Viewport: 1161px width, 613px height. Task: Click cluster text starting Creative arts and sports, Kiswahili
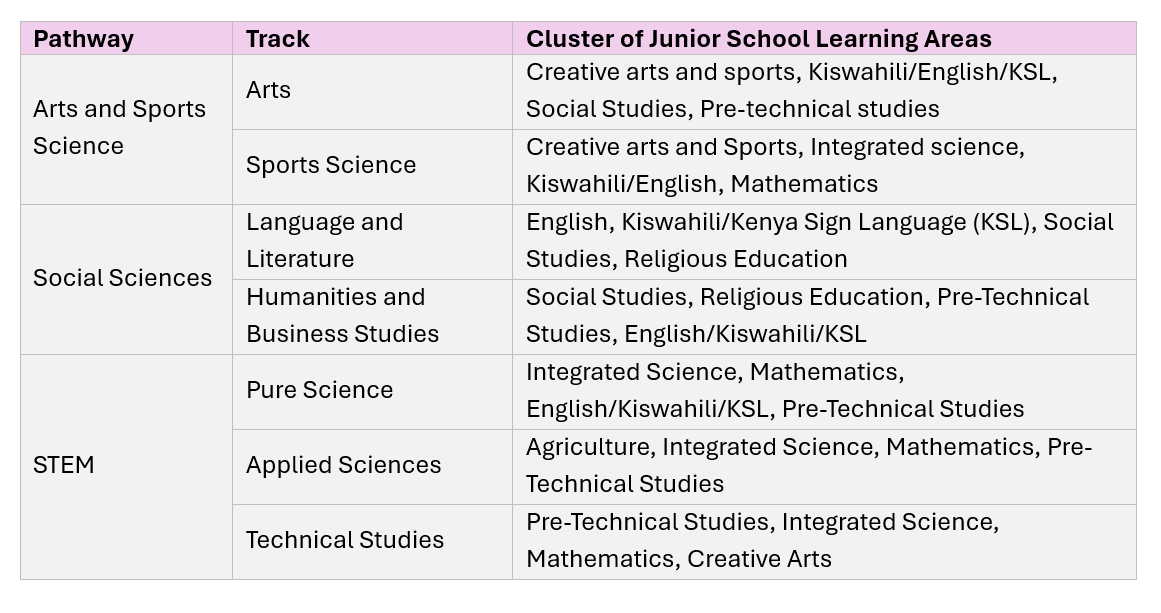824,92
